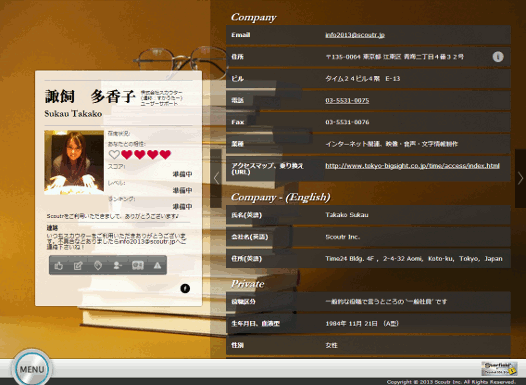Click the last red heart rating
Image resolution: width=526 pixels, height=385 pixels.
pyautogui.click(x=165, y=155)
